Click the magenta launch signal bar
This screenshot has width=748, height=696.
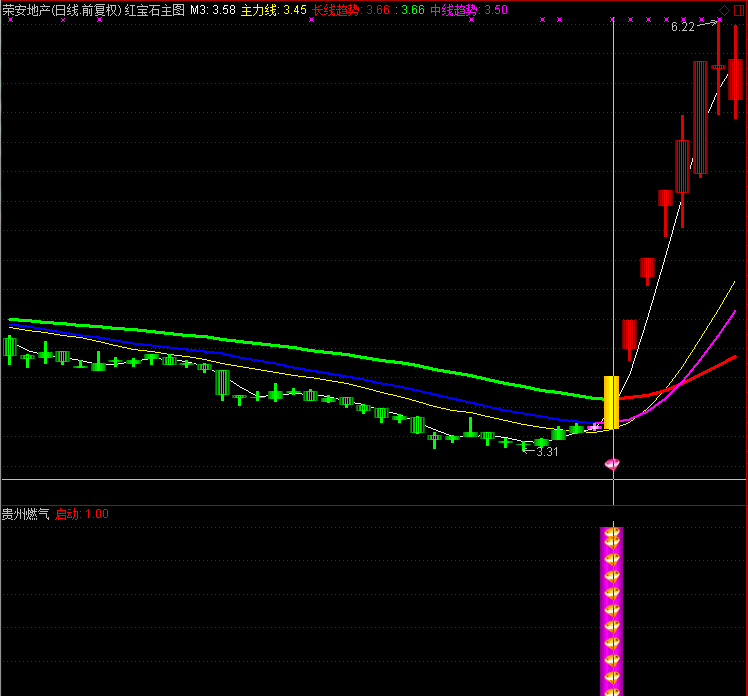coord(611,610)
